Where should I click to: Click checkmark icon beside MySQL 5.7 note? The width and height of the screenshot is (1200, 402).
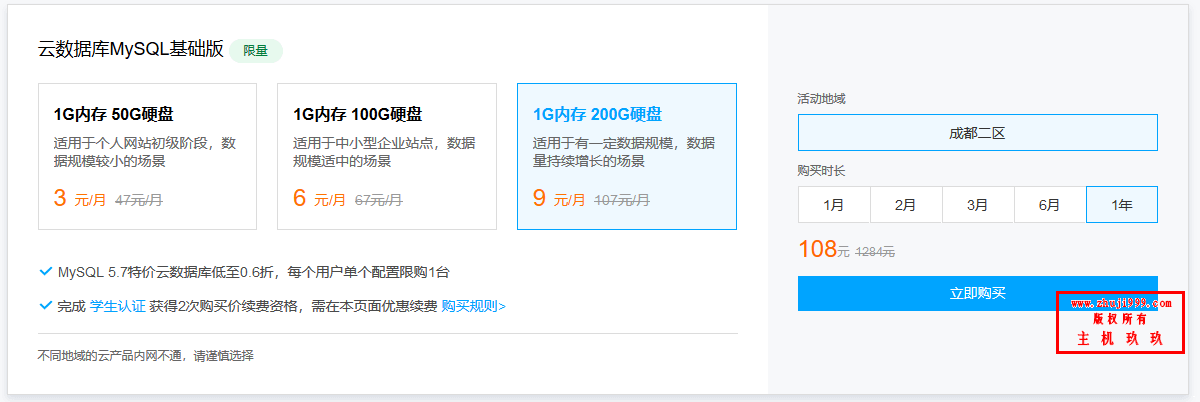tap(45, 271)
